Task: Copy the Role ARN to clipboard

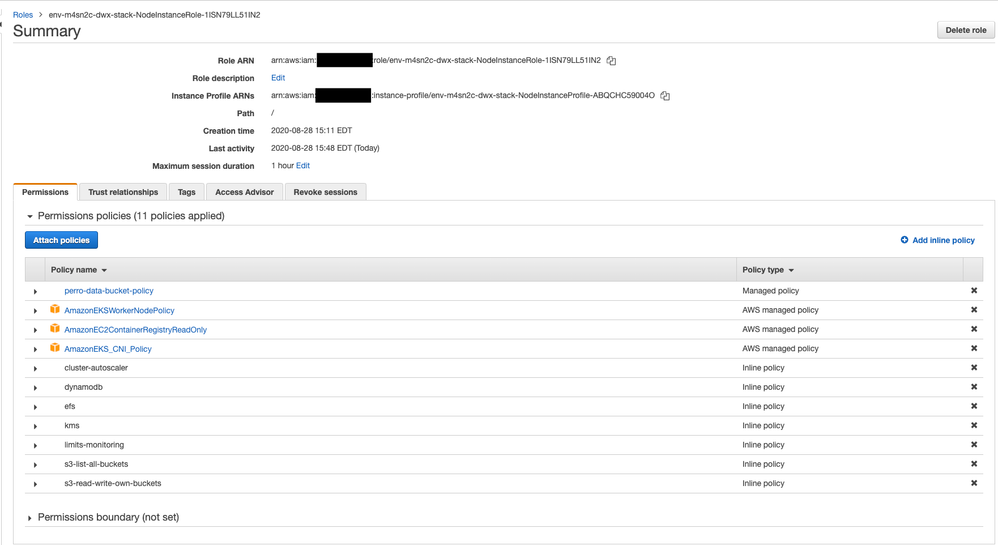Action: click(x=611, y=60)
